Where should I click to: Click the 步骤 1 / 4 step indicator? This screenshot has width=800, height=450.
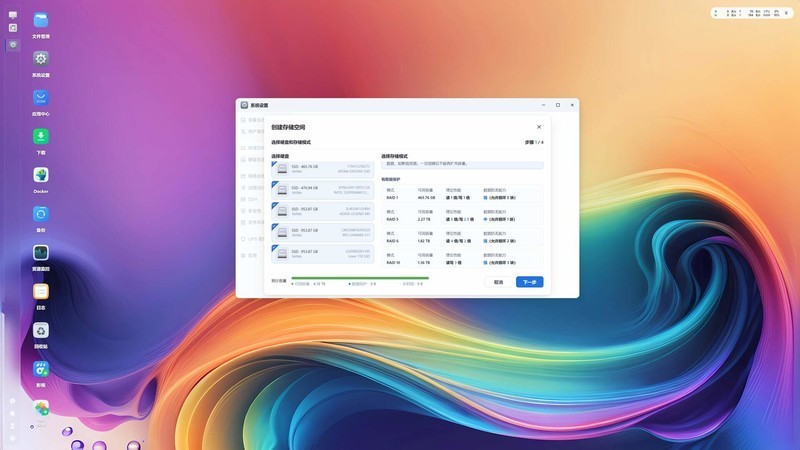[534, 142]
